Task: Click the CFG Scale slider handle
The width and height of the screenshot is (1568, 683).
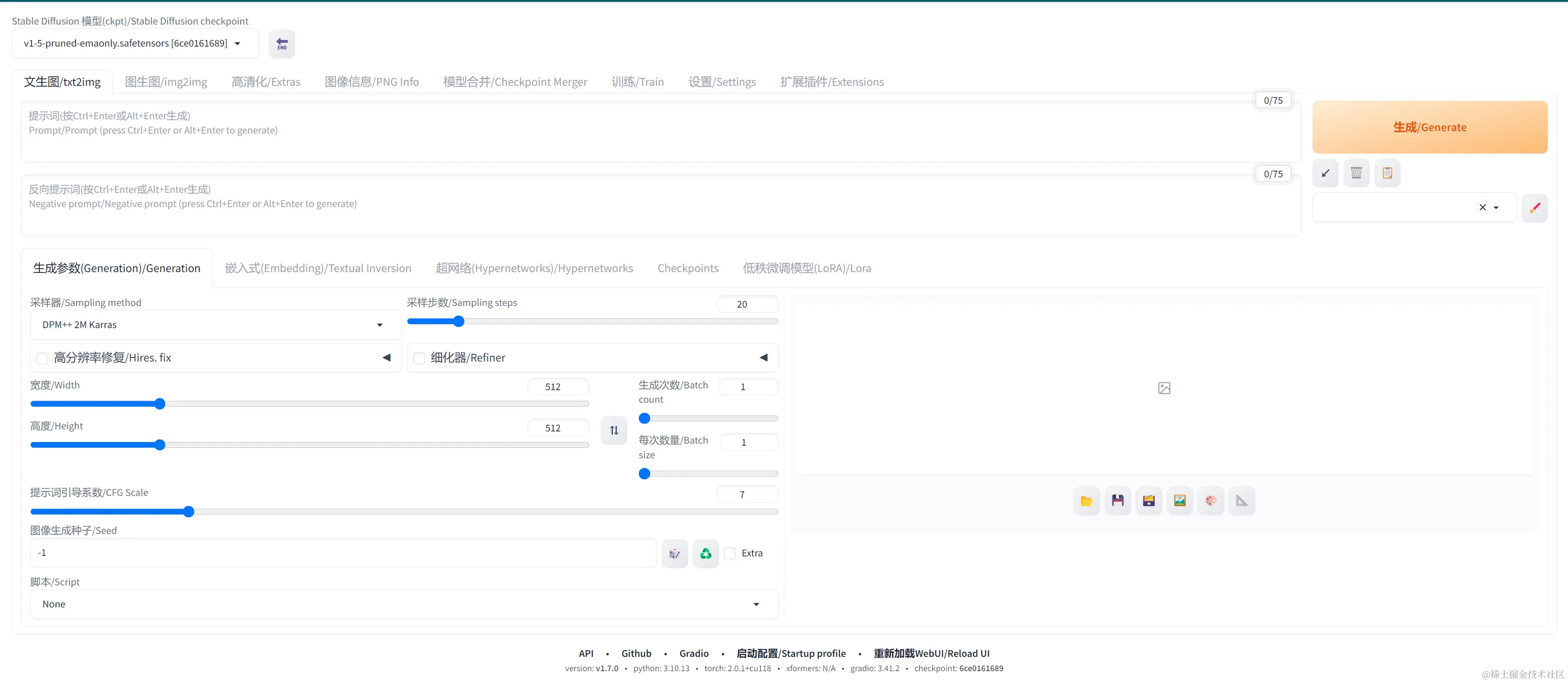Action: (x=189, y=512)
